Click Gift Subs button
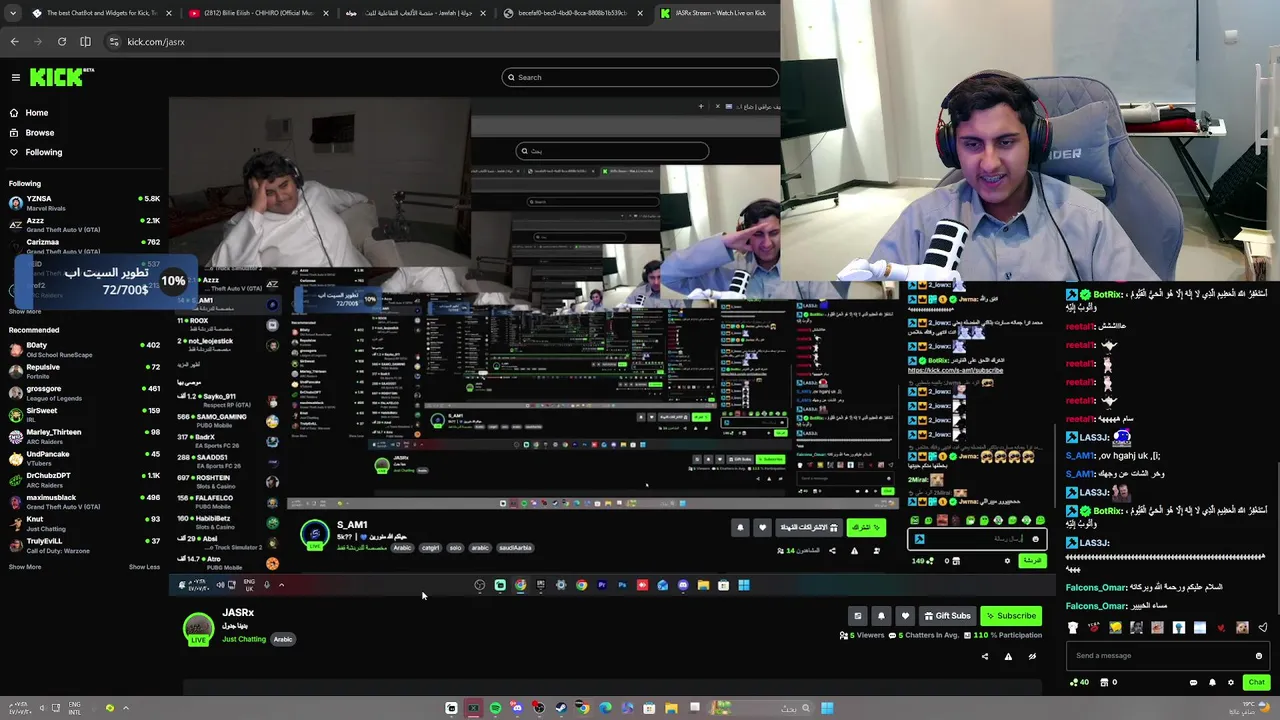1280x720 pixels. click(947, 616)
